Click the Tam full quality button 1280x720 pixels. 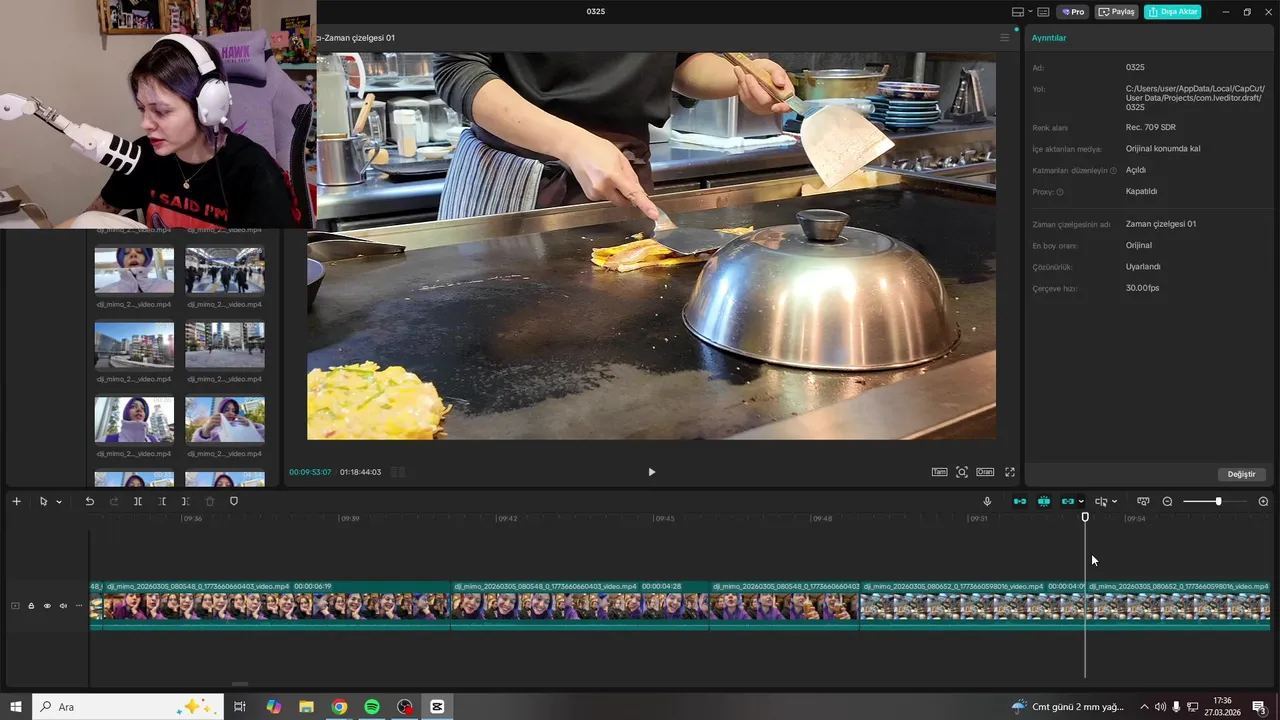pyautogui.click(x=939, y=472)
